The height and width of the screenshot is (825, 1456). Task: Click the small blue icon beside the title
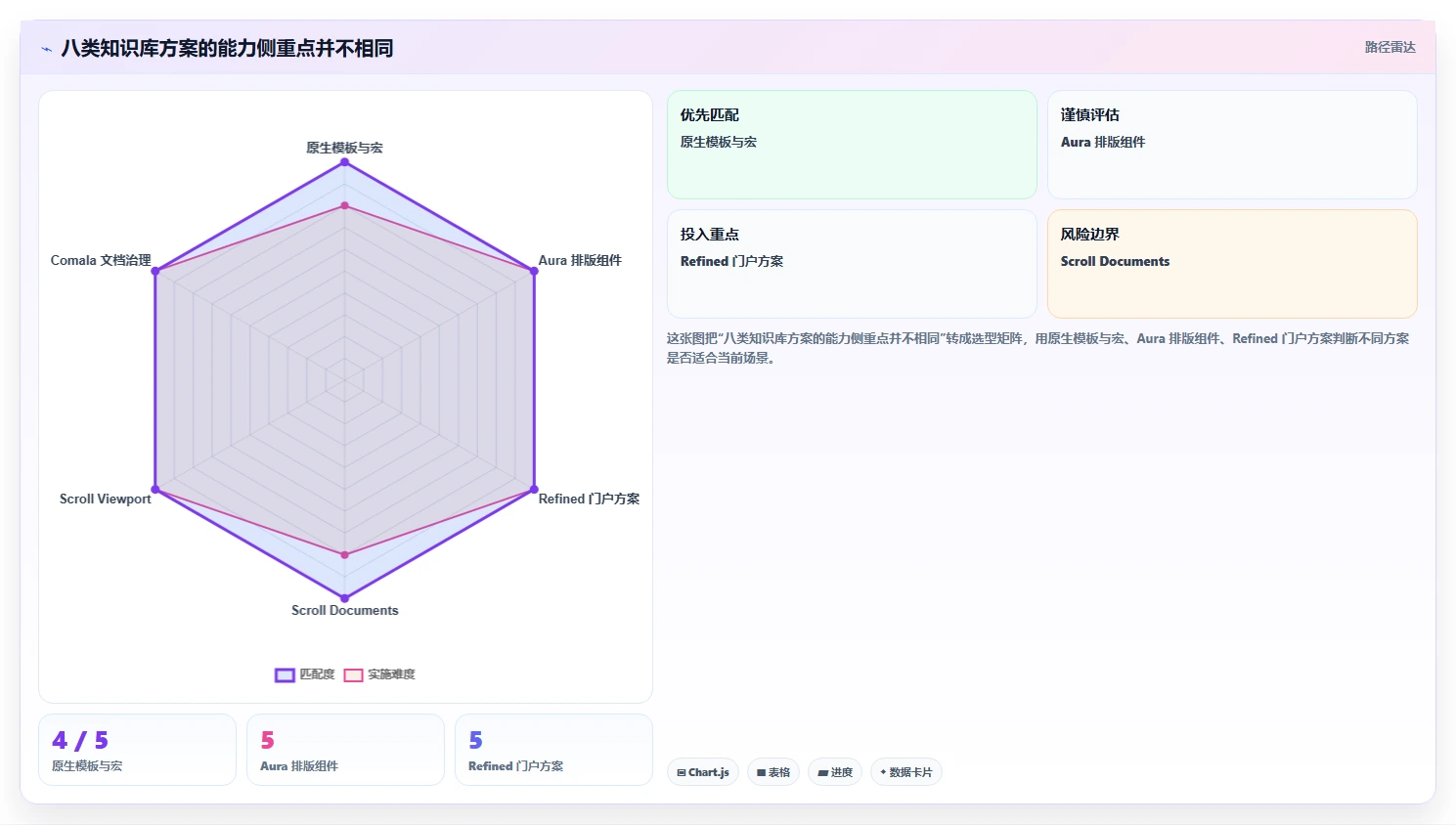click(46, 49)
